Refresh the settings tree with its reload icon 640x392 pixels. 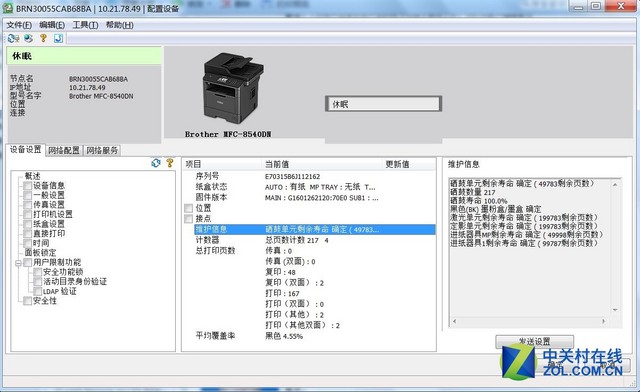tap(156, 163)
